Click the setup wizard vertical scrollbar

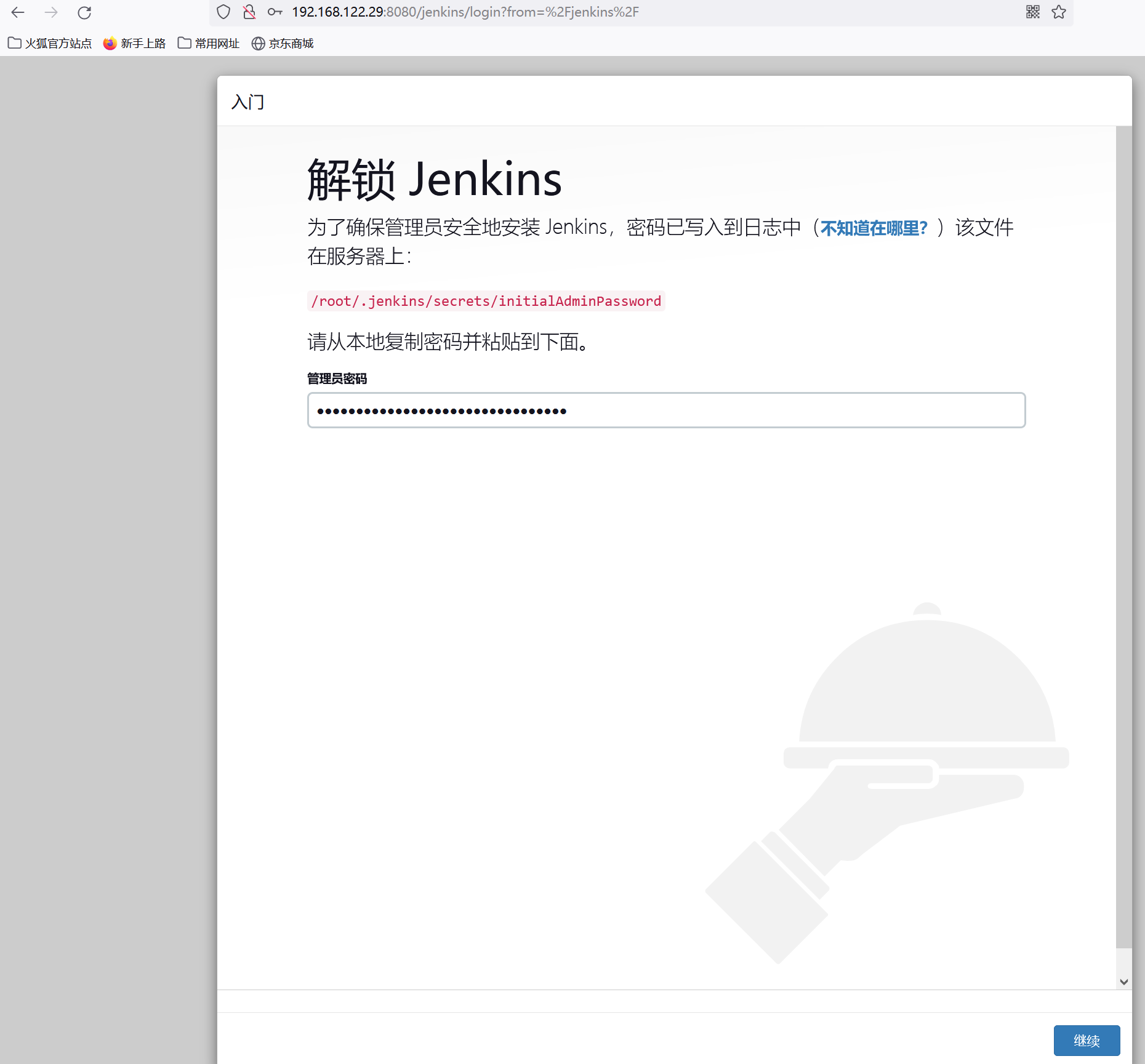click(x=1123, y=537)
